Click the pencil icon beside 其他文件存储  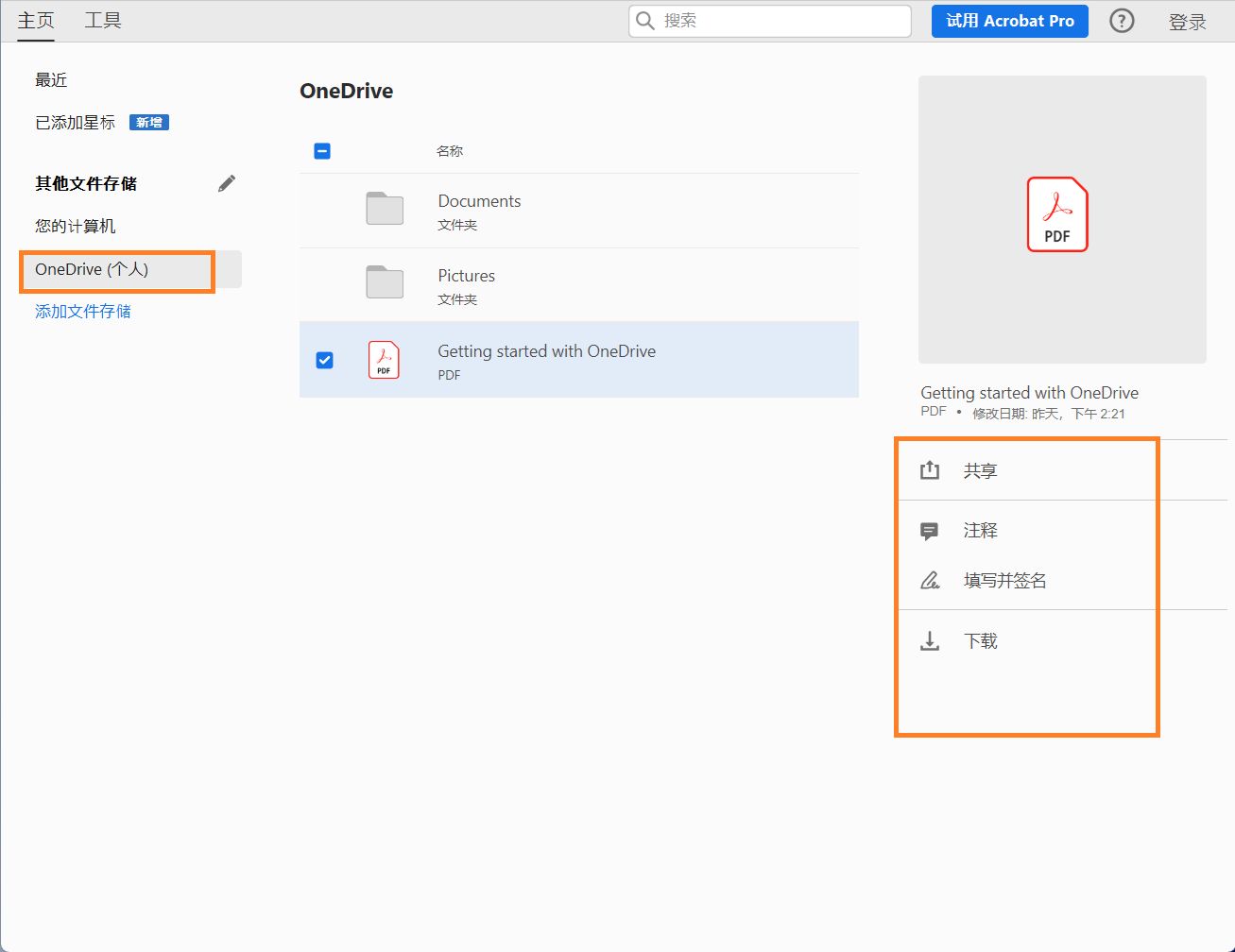coord(226,183)
